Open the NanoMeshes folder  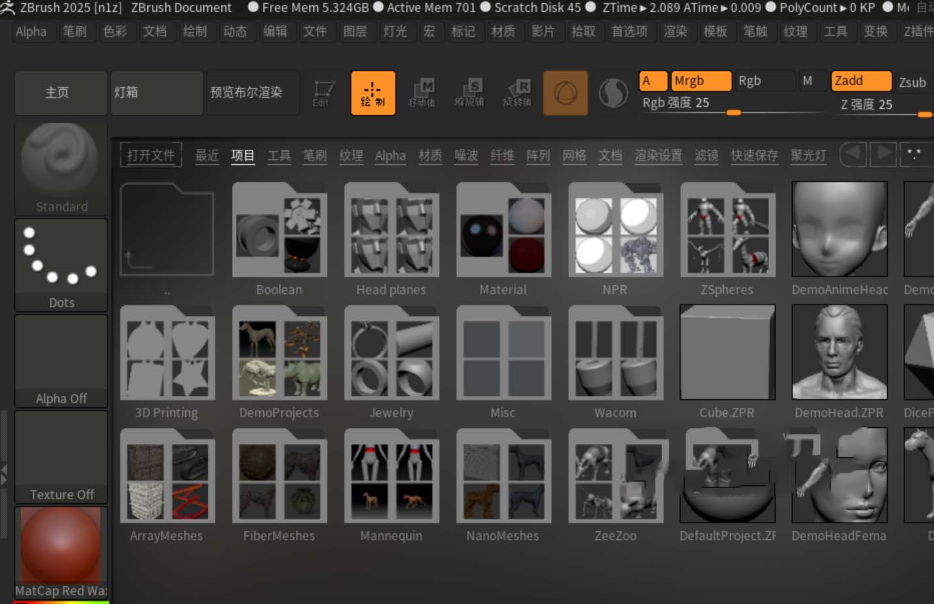(x=503, y=485)
